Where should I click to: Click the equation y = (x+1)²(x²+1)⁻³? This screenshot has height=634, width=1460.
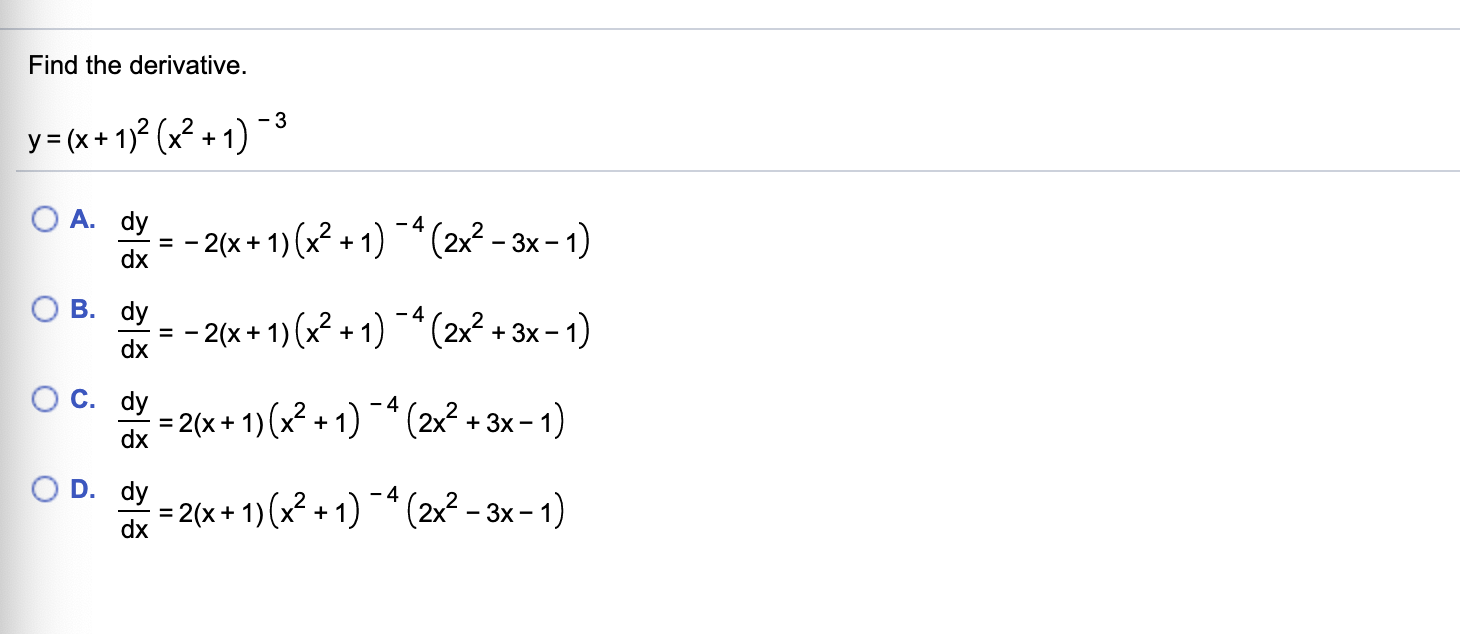pos(155,130)
